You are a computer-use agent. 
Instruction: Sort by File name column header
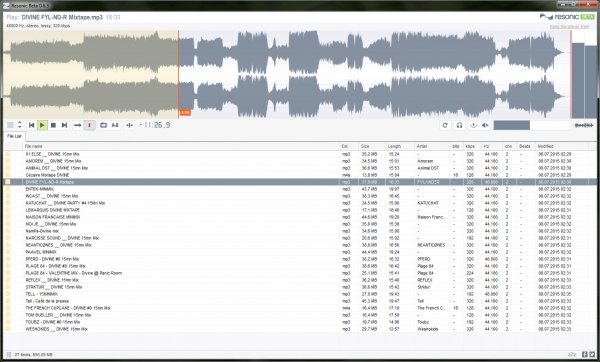tap(182, 146)
